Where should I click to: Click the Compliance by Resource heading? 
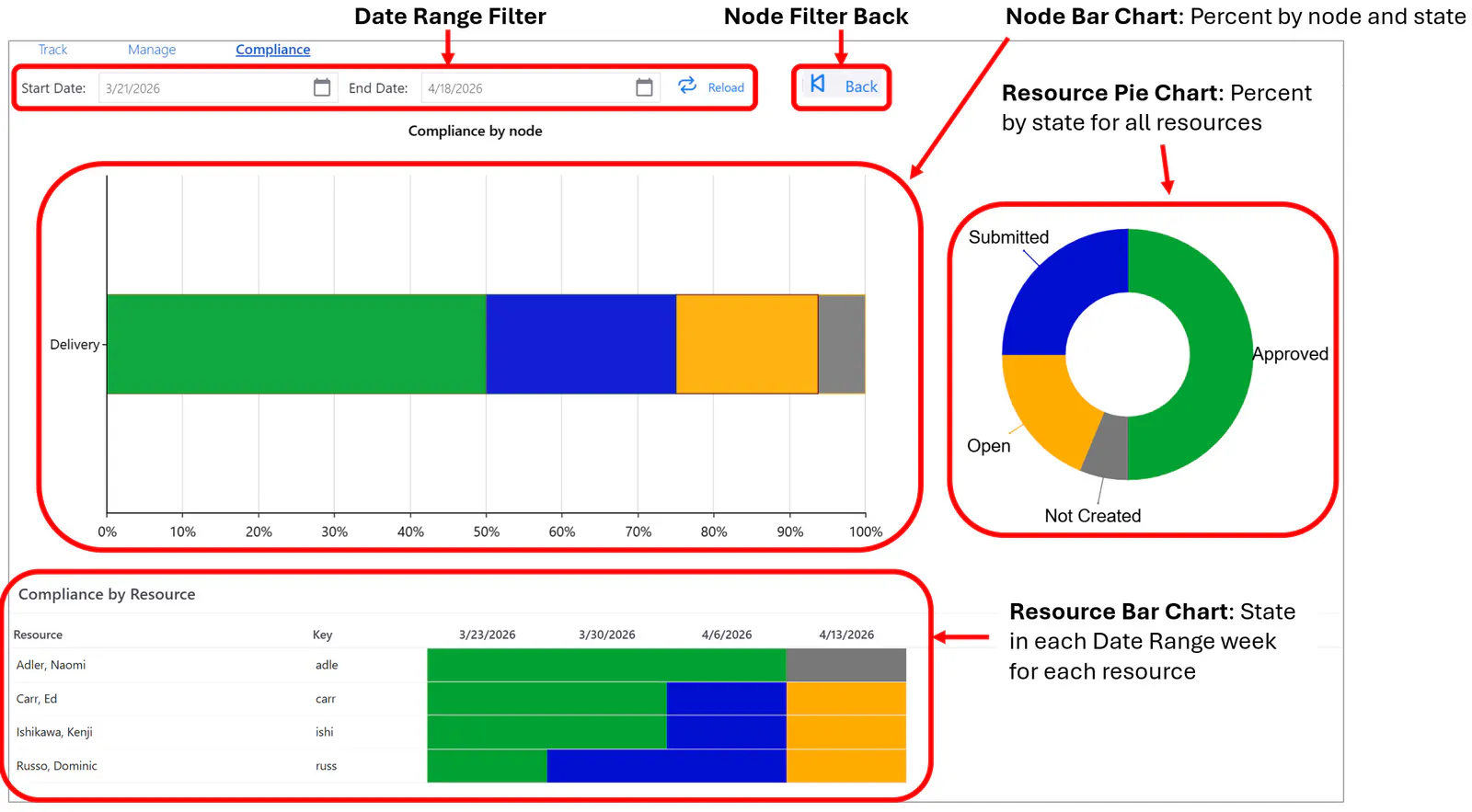coord(107,594)
